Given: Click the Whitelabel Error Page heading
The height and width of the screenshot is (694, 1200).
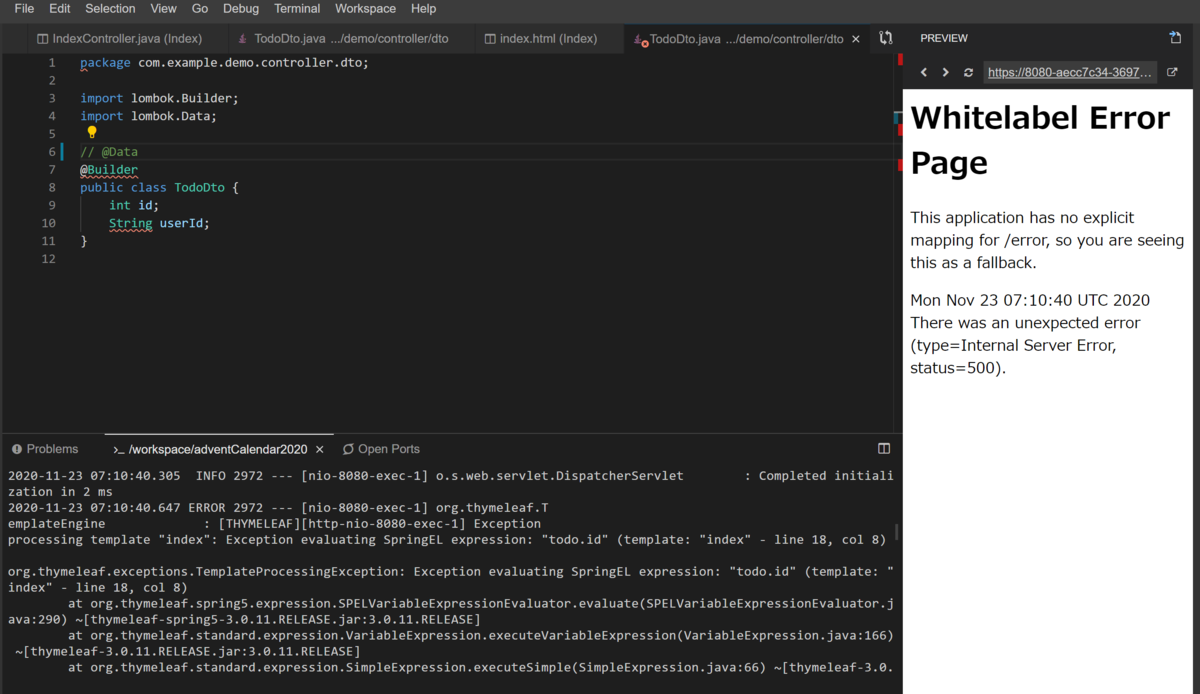Looking at the screenshot, I should tap(1040, 140).
